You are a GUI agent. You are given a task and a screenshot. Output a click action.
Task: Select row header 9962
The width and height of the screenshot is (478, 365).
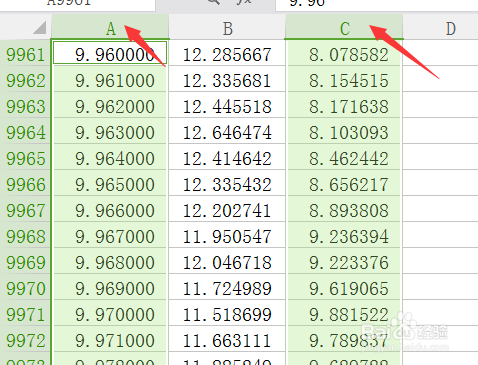point(25,80)
